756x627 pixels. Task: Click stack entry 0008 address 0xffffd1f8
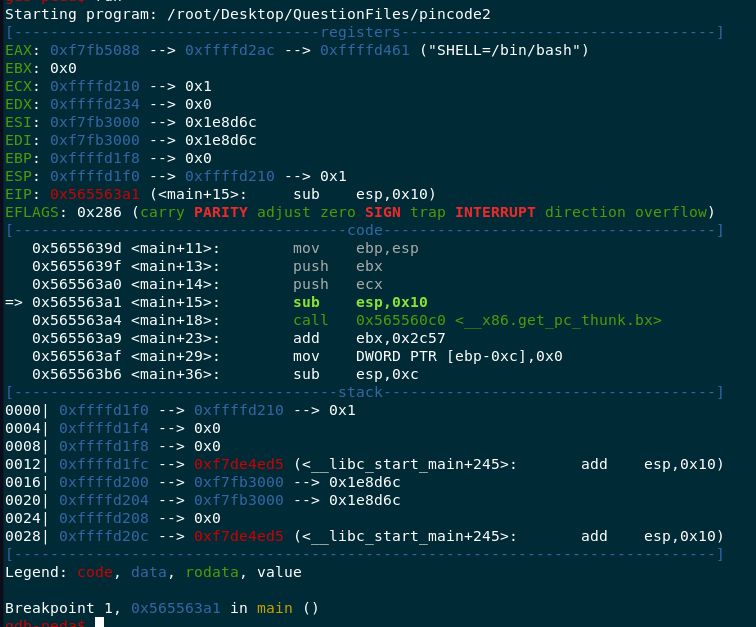pyautogui.click(x=104, y=447)
